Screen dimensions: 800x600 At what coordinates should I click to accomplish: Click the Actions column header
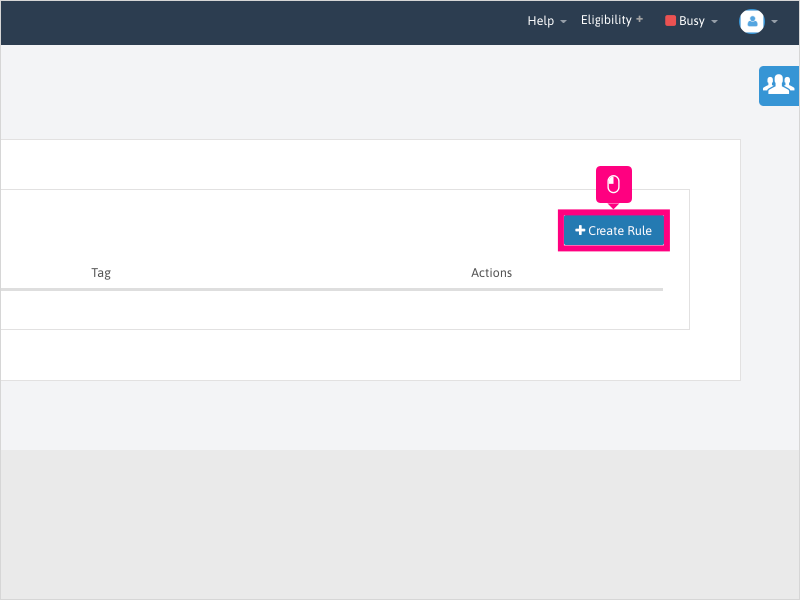pyautogui.click(x=491, y=273)
